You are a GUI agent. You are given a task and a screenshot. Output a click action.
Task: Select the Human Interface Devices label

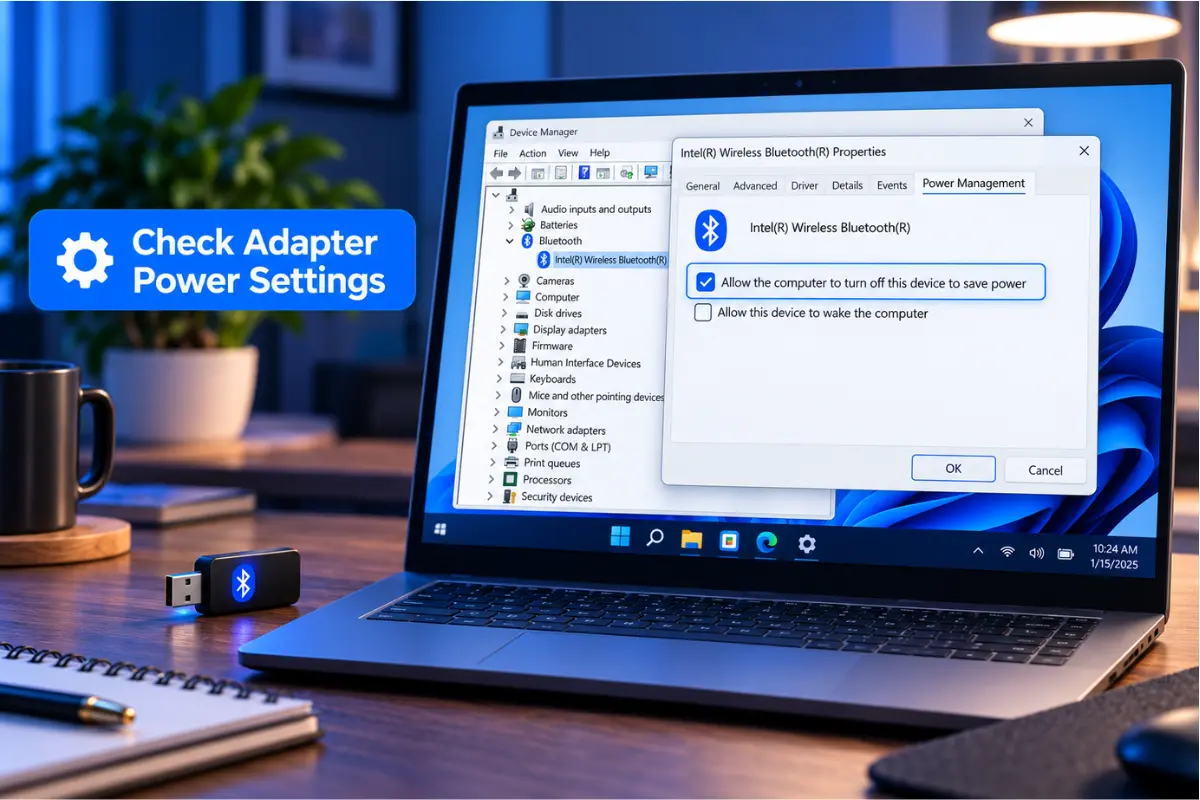(x=586, y=363)
